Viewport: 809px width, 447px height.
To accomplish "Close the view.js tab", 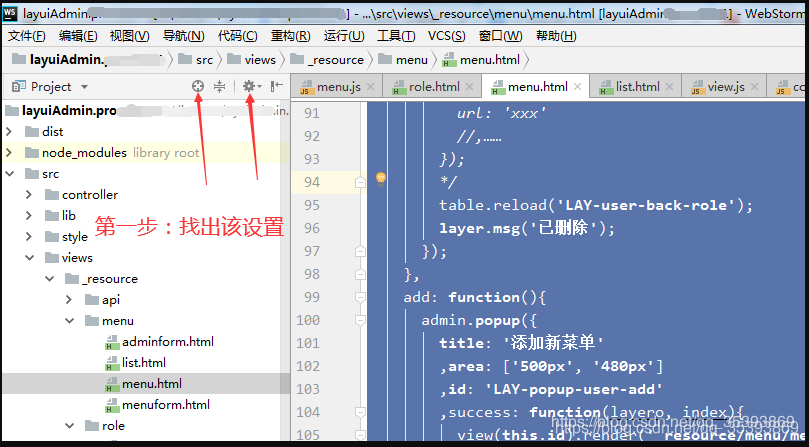I will [754, 87].
